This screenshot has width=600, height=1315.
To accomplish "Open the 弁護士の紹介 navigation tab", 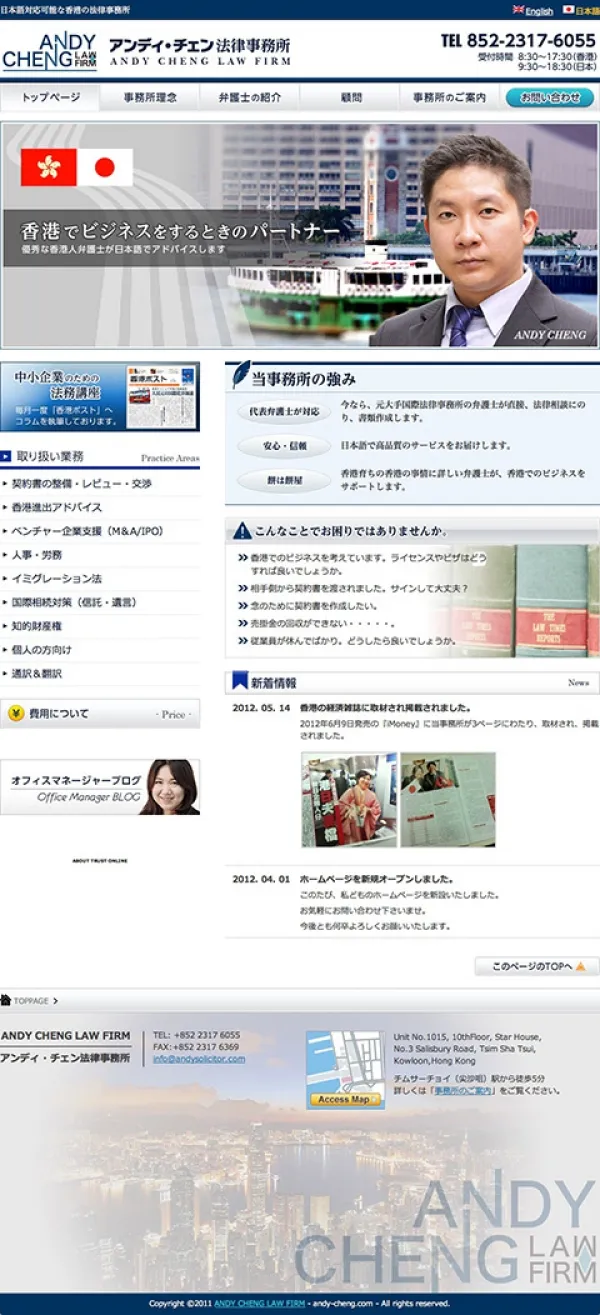I will click(250, 98).
